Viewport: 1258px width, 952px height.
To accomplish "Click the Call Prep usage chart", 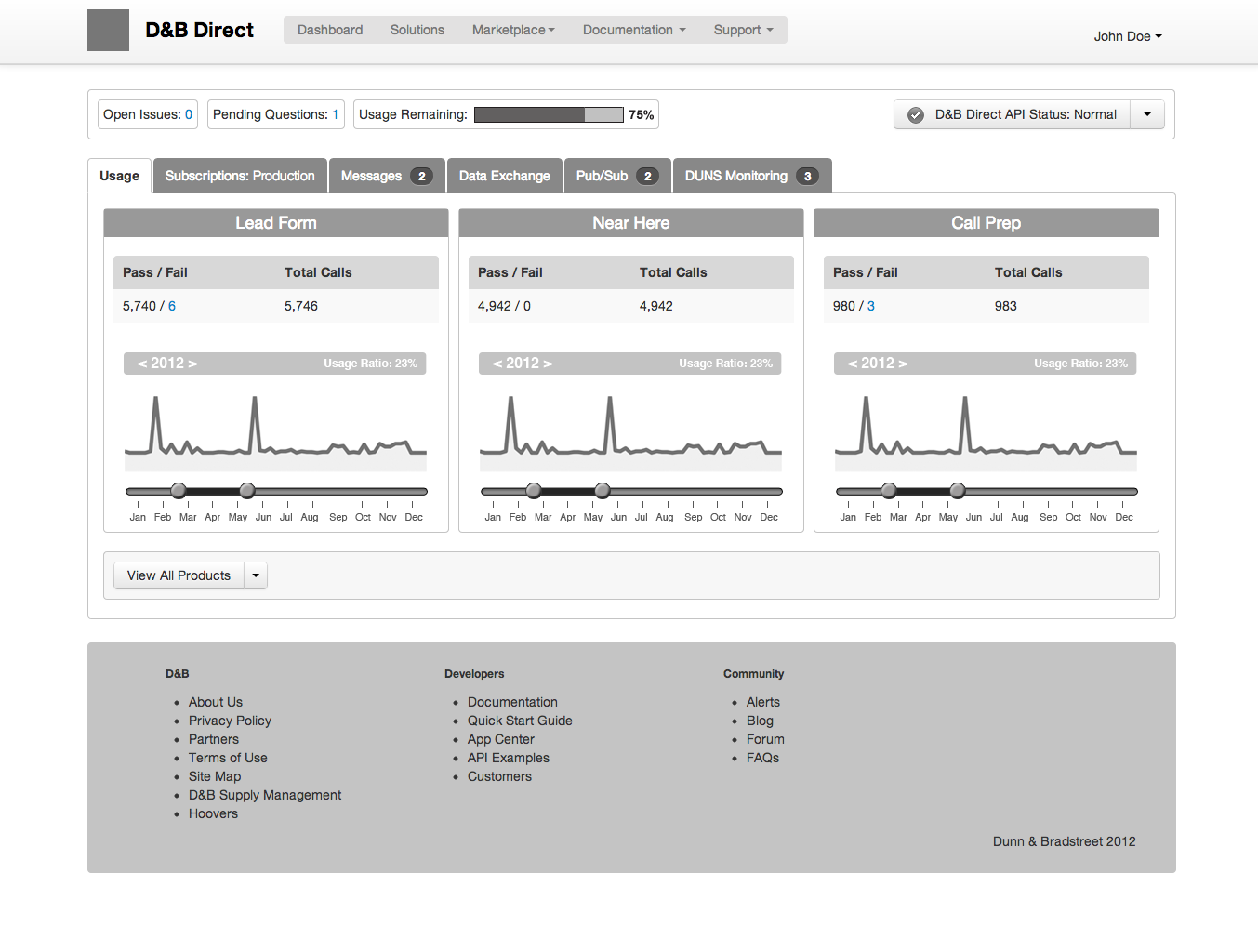I will click(x=986, y=432).
